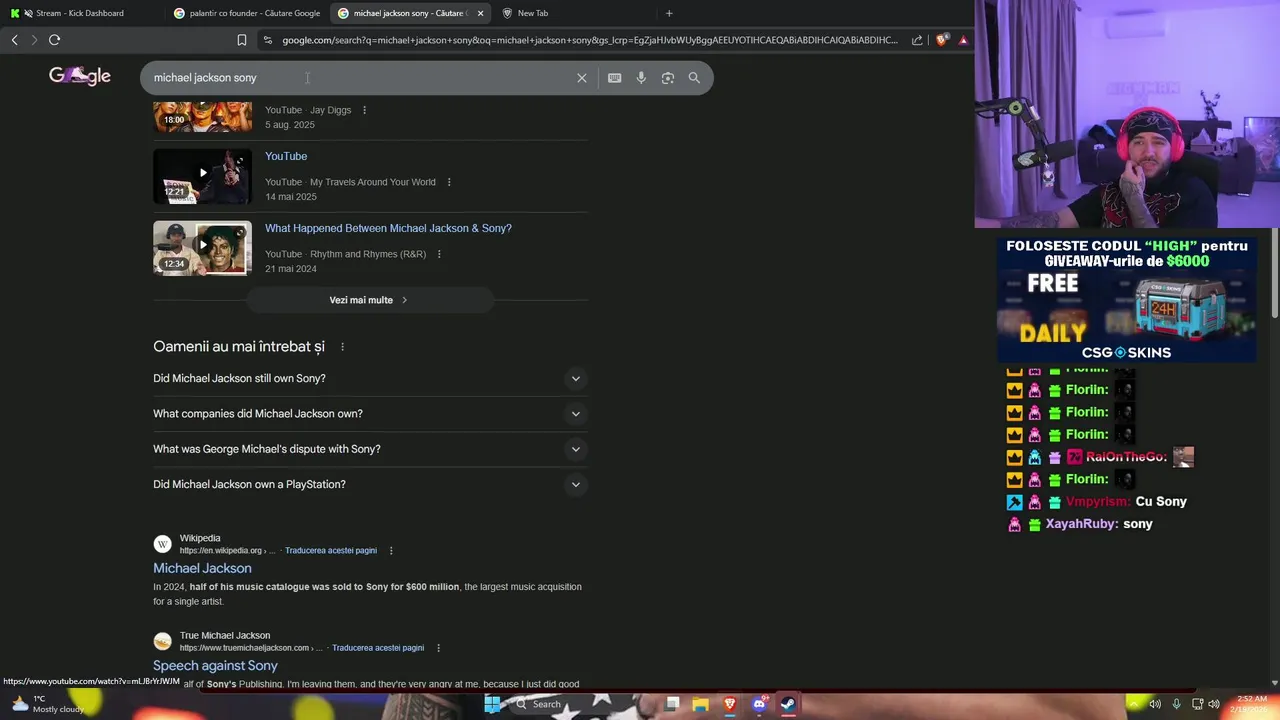
Task: Play the 12:34 video thumbnail
Action: click(x=202, y=248)
